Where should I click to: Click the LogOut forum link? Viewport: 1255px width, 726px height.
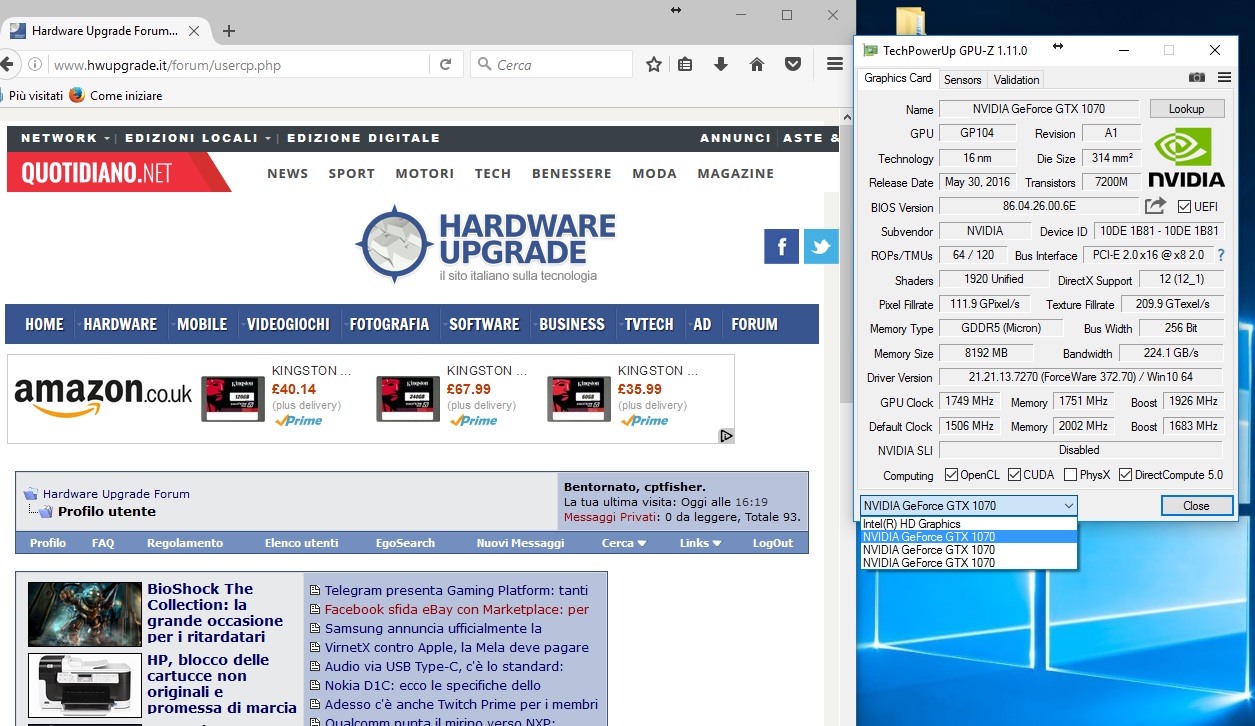point(773,543)
